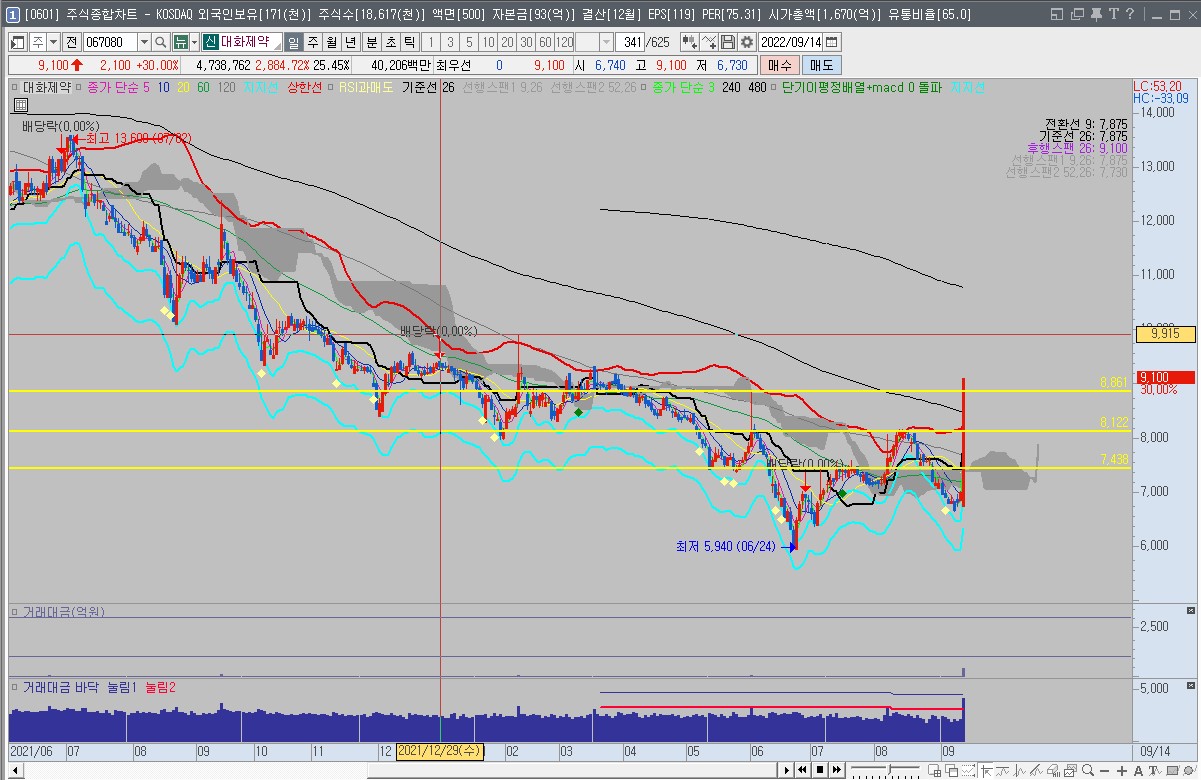This screenshot has height=780, width=1201.
Task: Select the 60 interval button
Action: tap(545, 42)
